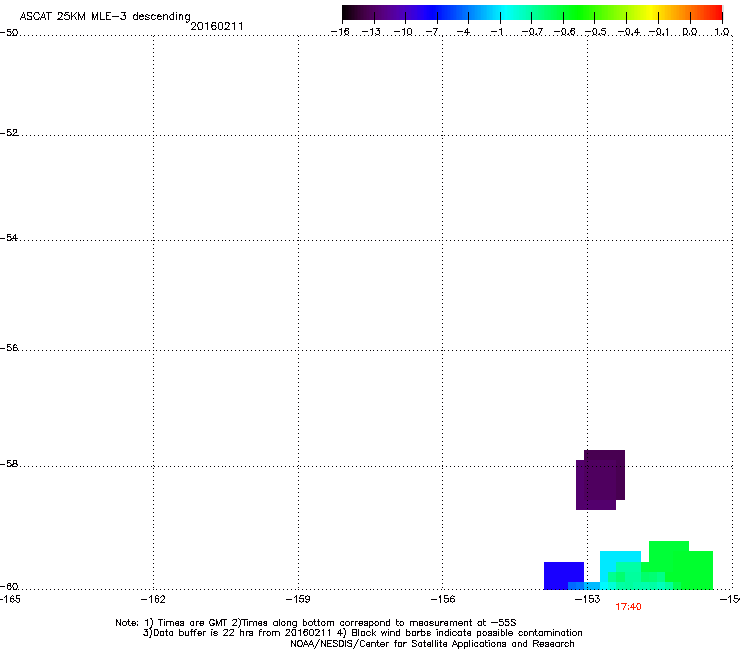The height and width of the screenshot is (650, 740).
Task: Click the -4 color bar label
Action: tap(463, 32)
